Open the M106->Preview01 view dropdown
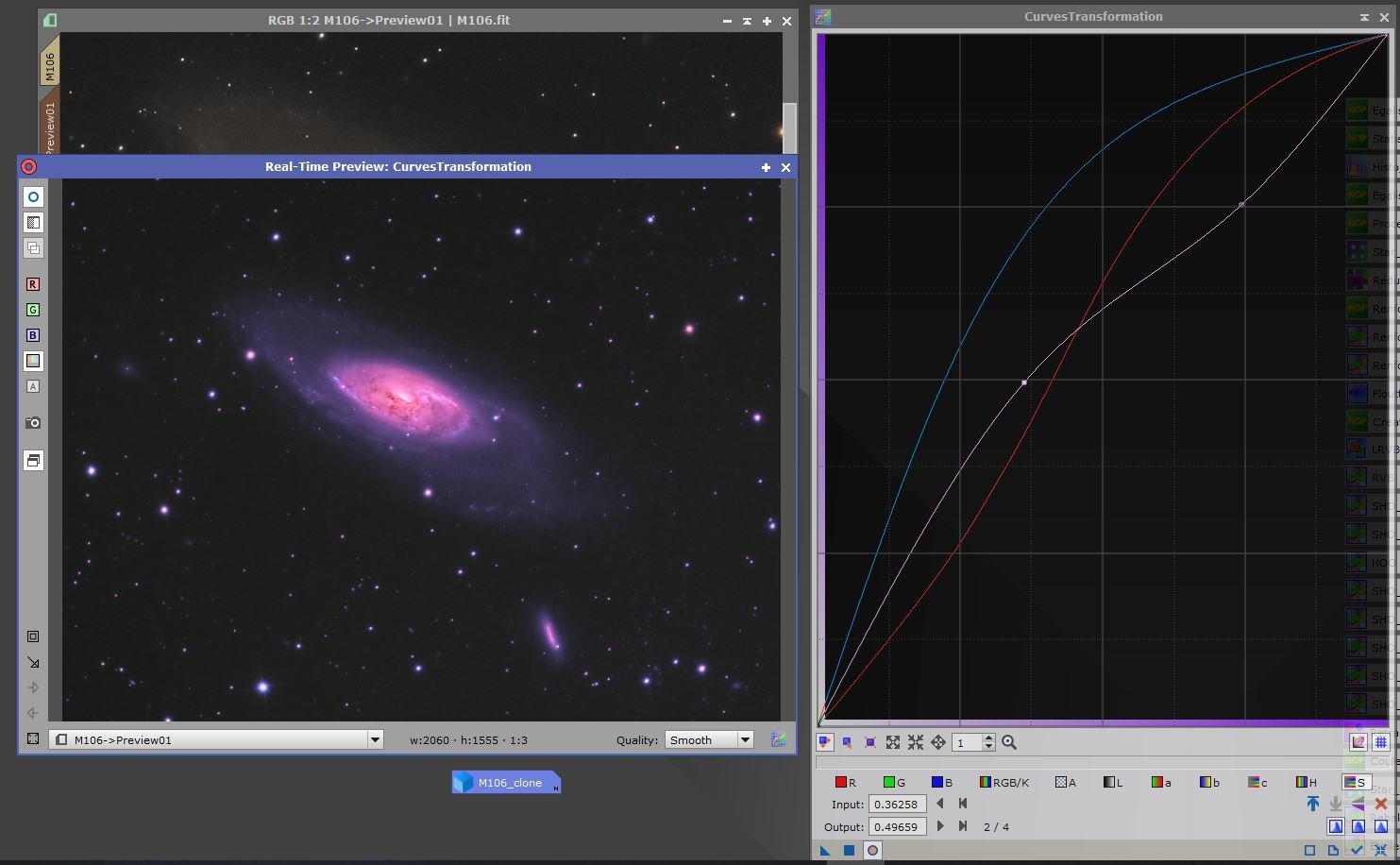Viewport: 1400px width, 865px height. (375, 739)
